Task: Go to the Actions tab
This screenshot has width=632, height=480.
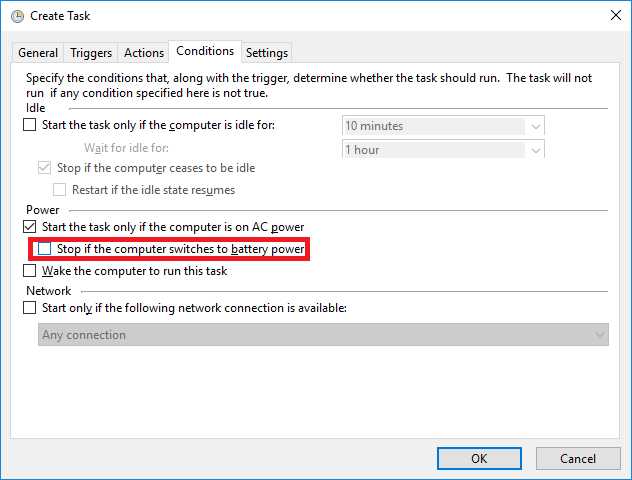Action: pyautogui.click(x=144, y=53)
